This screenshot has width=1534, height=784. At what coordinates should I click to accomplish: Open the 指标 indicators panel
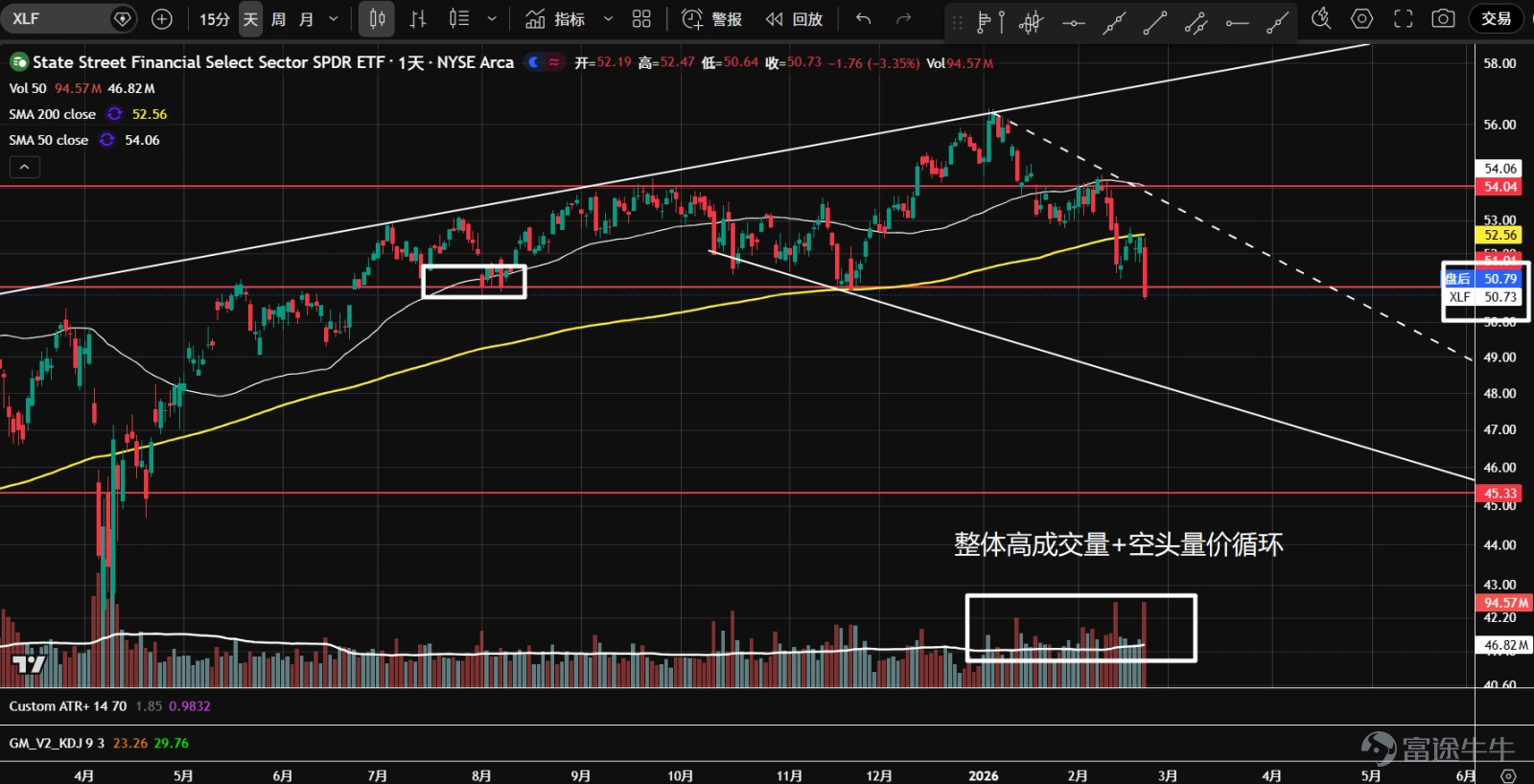pos(556,19)
